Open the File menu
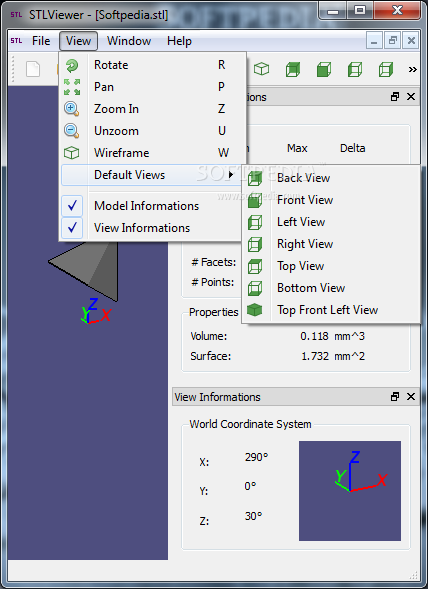The image size is (428, 589). (41, 41)
